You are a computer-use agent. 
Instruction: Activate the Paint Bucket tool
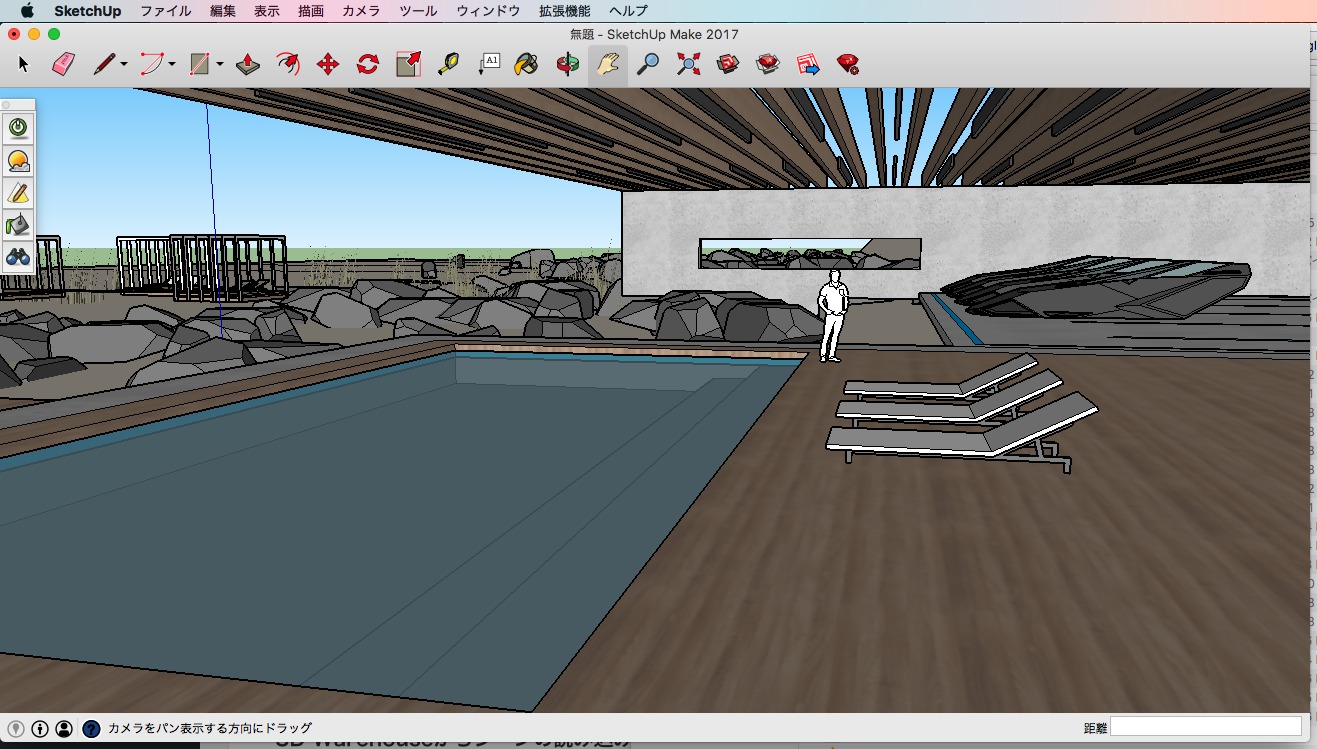(x=527, y=65)
